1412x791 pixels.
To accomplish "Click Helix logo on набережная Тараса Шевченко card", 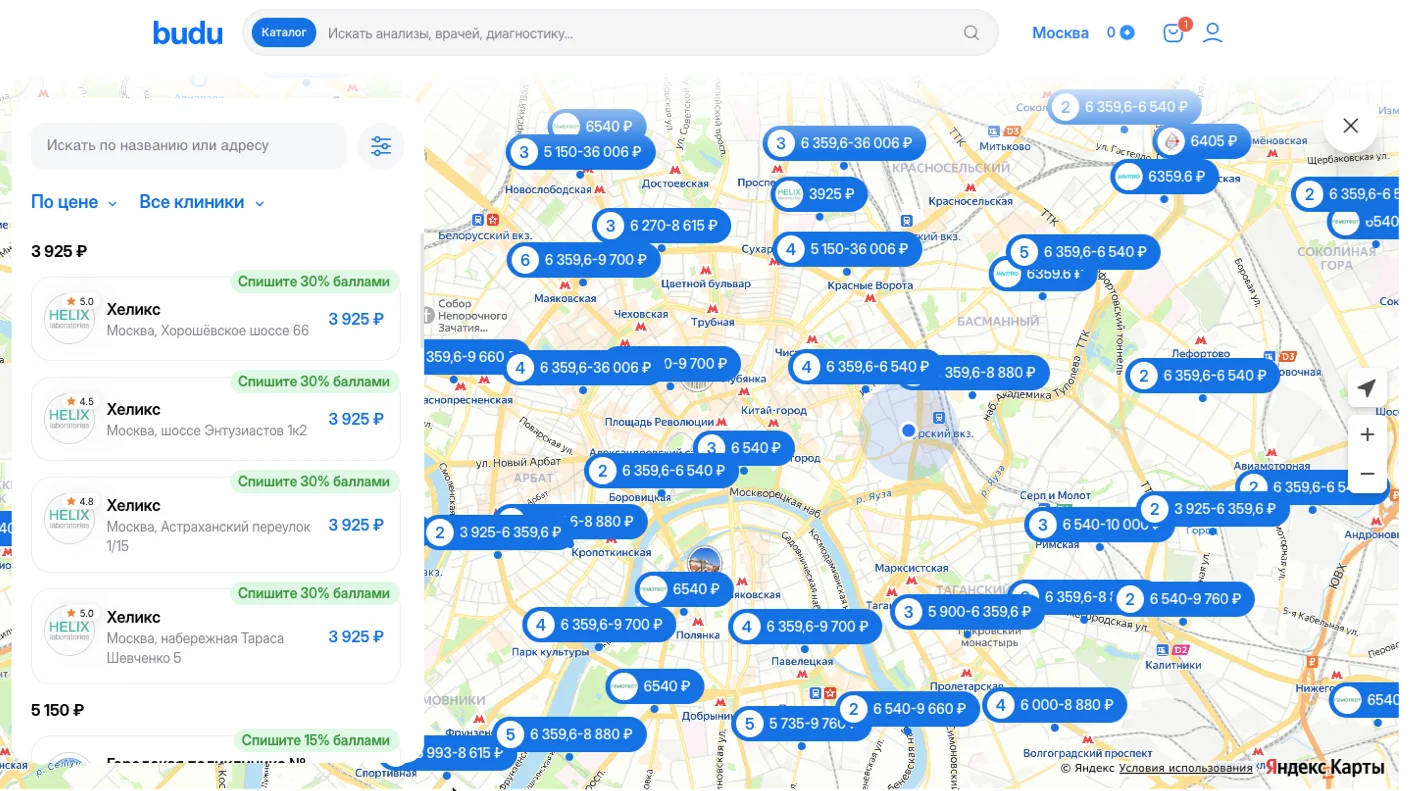I will tap(69, 631).
